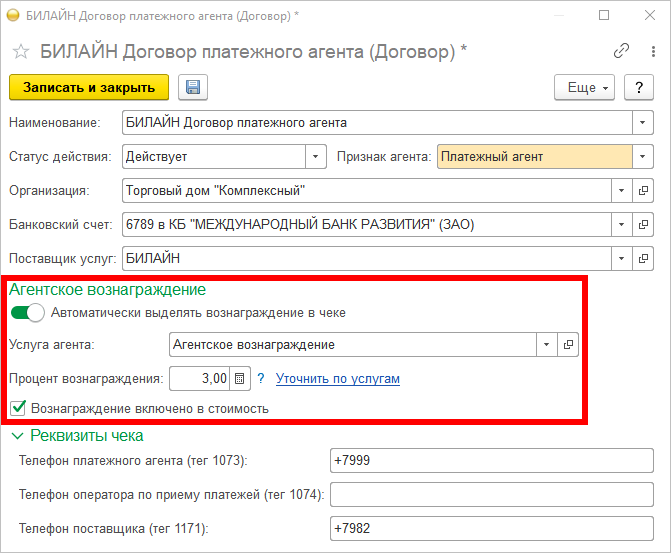Click the yellow 1C application icon in title bar
Screen dimensions: 671x553
[13, 15]
